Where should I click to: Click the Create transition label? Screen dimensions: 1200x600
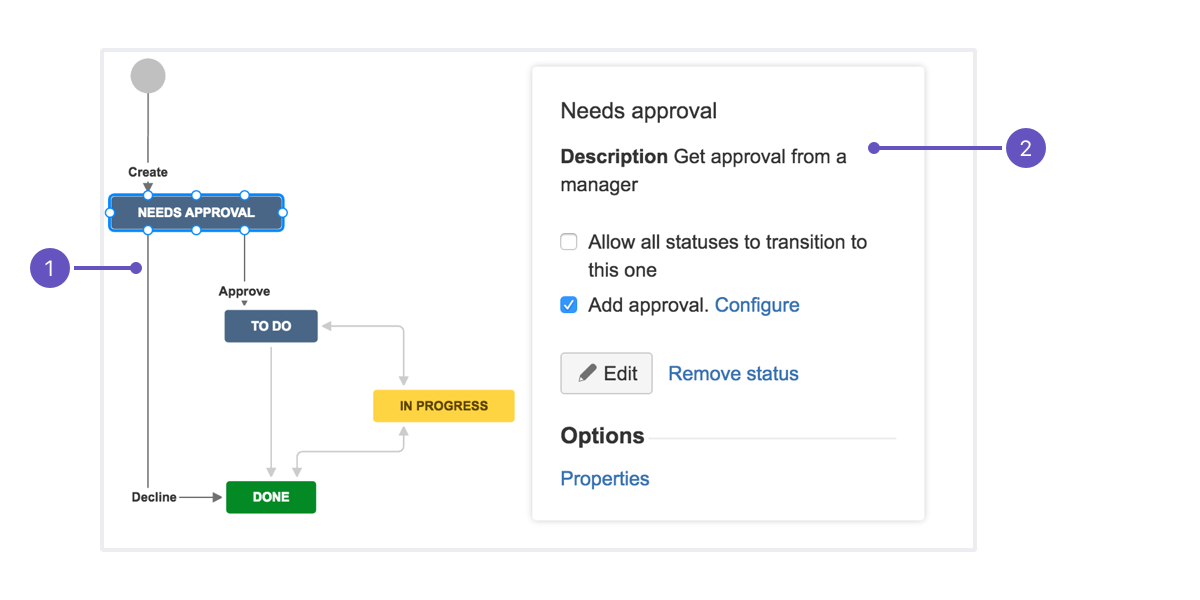[148, 172]
